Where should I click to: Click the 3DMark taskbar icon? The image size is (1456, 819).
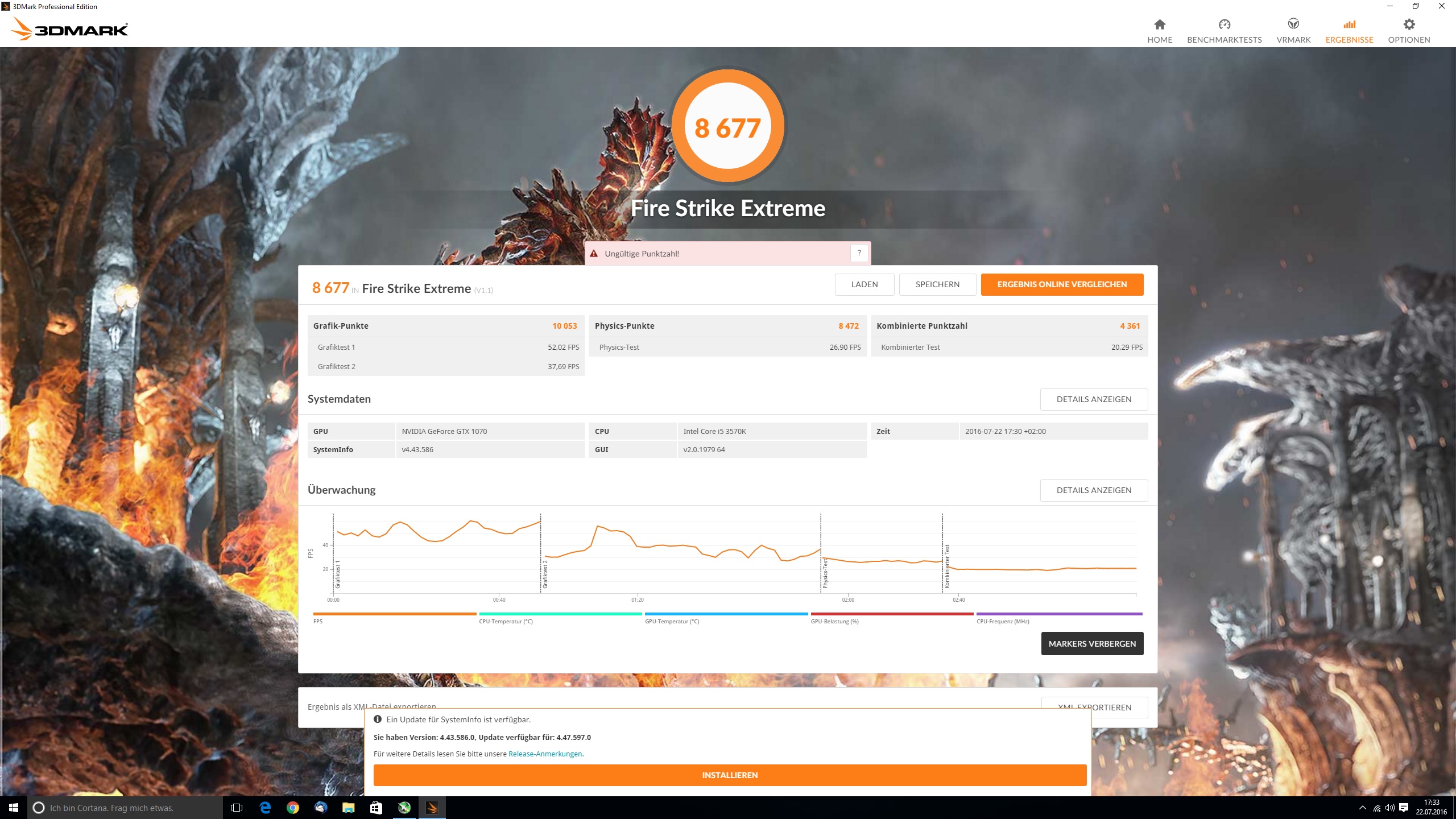click(x=432, y=808)
